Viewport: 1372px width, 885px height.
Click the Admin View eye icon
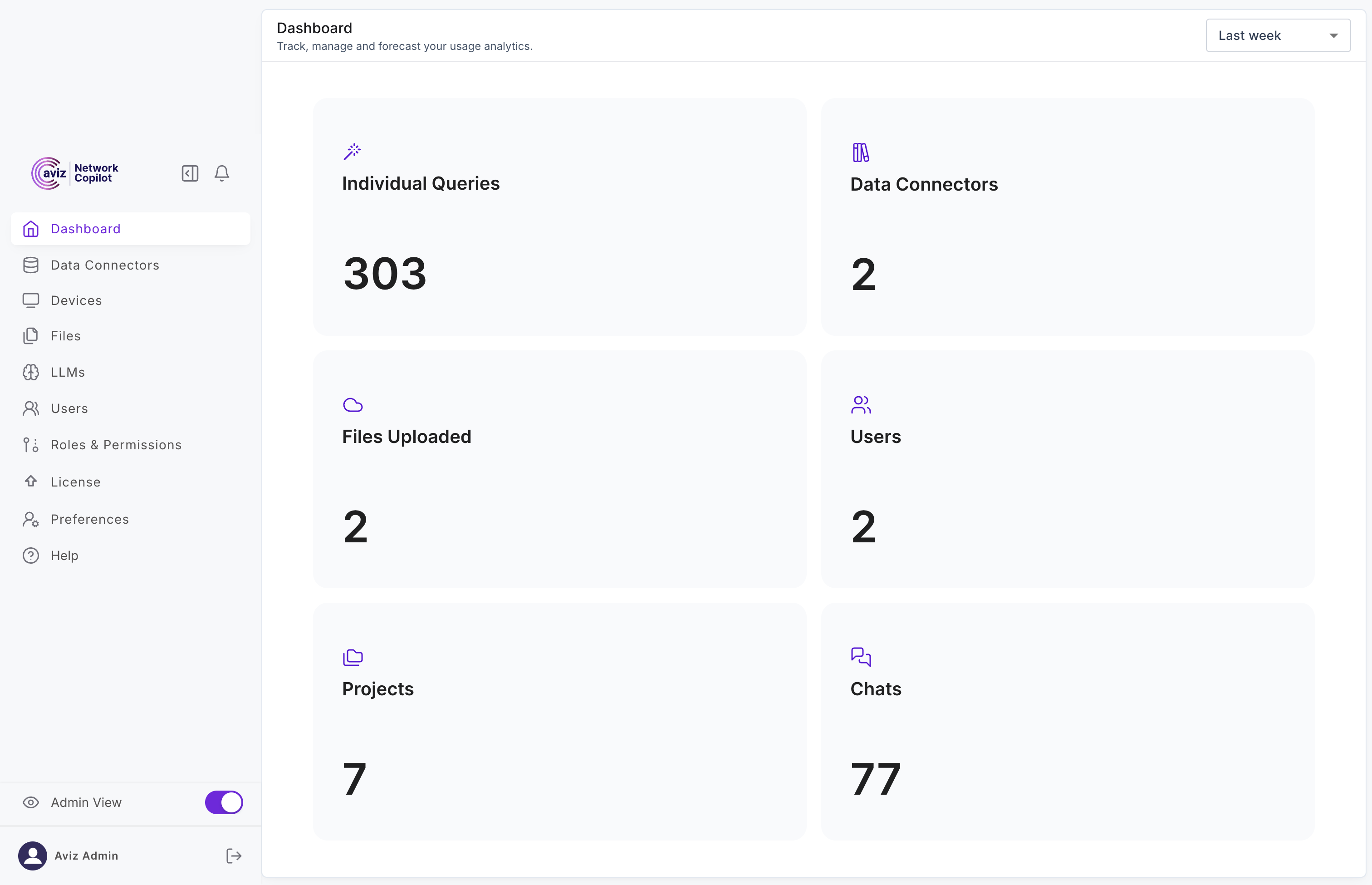tap(31, 802)
